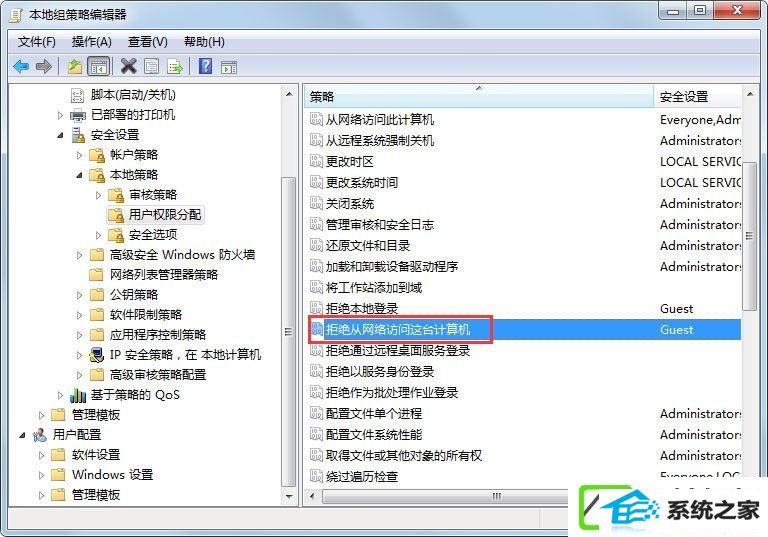Select the 安全选项 tree folder
This screenshot has width=768, height=537.
pyautogui.click(x=152, y=235)
